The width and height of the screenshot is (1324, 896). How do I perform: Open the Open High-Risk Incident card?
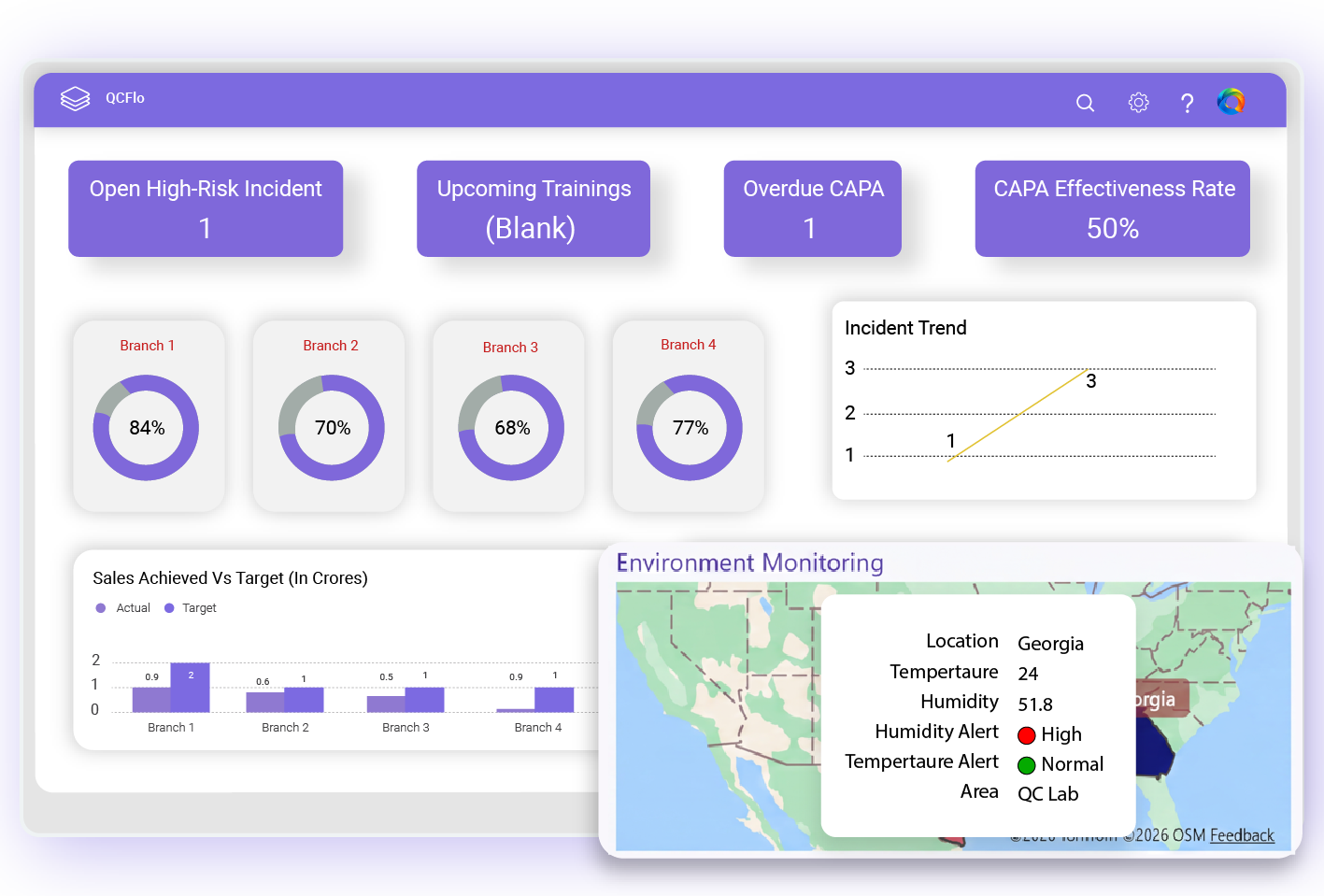[206, 208]
